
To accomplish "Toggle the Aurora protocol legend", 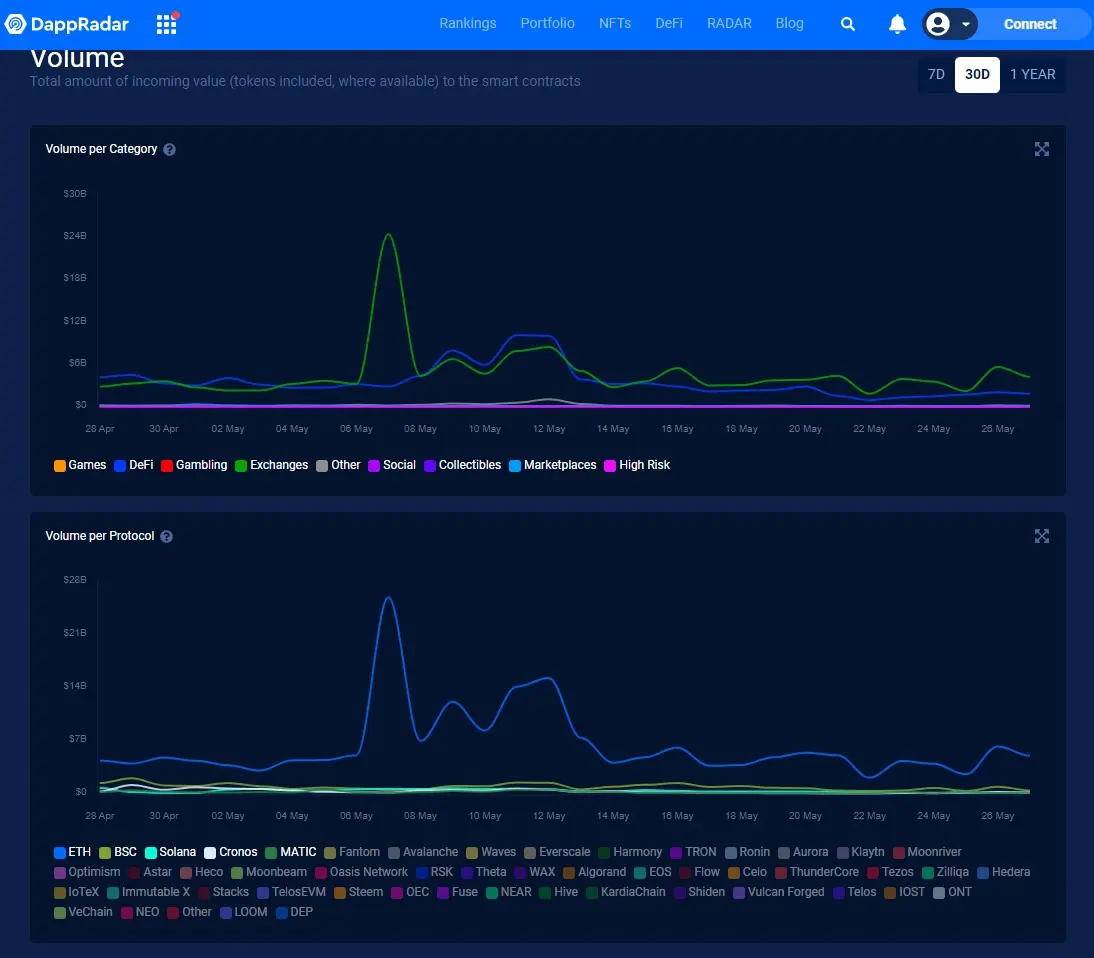I will tap(803, 853).
